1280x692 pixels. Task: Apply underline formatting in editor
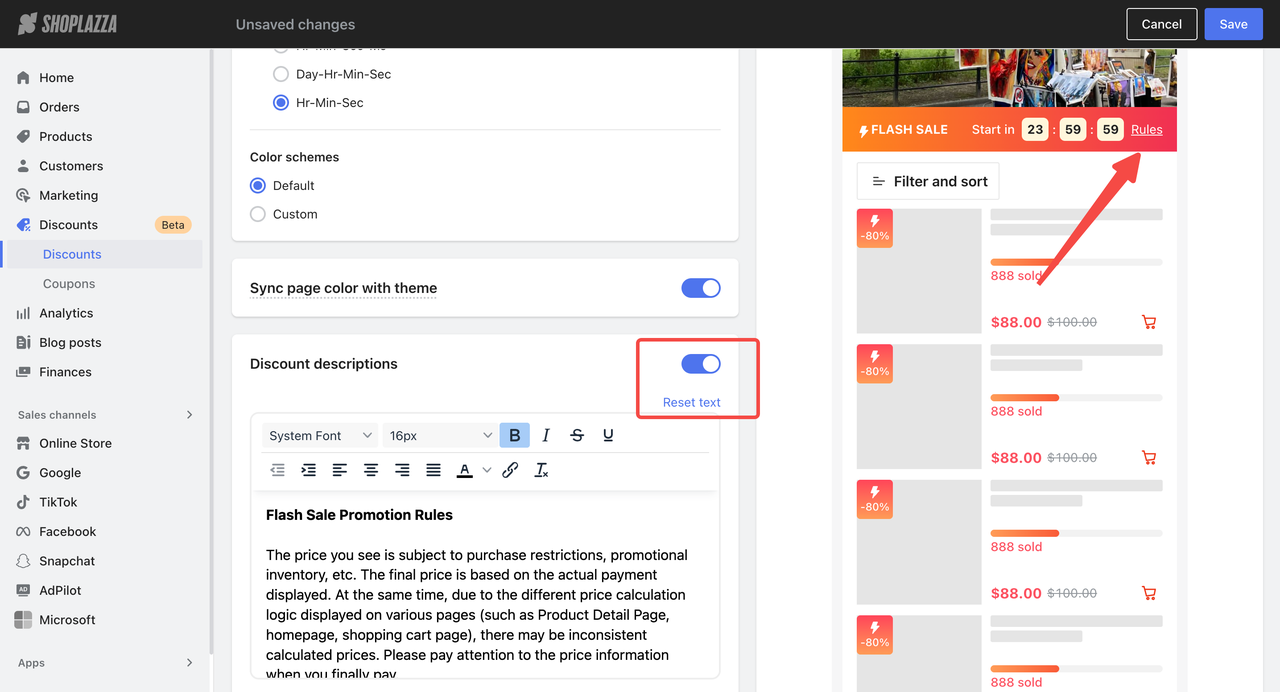[608, 435]
